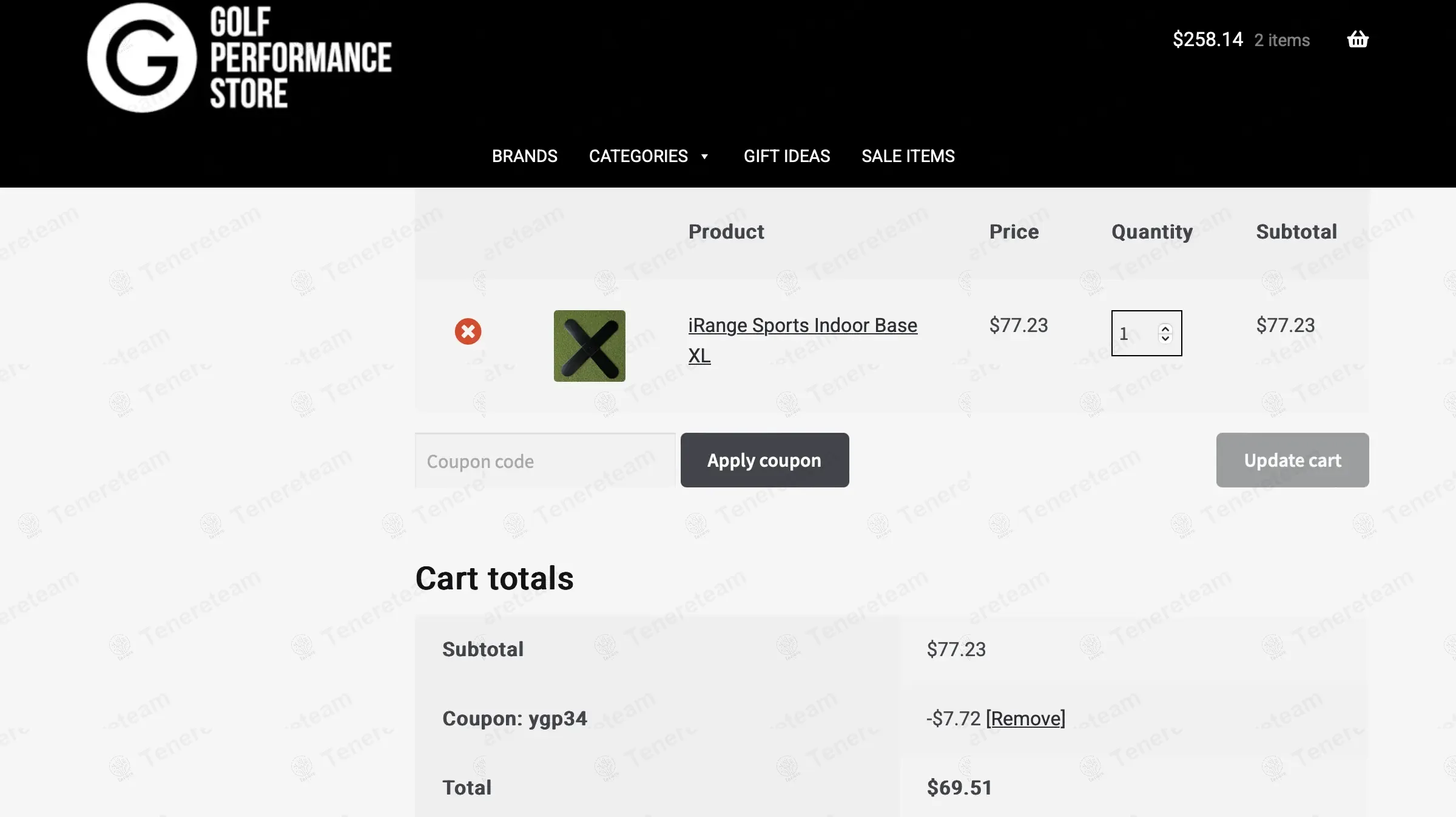Navigate to Sale Items
This screenshot has height=817, width=1456.
[x=908, y=156]
